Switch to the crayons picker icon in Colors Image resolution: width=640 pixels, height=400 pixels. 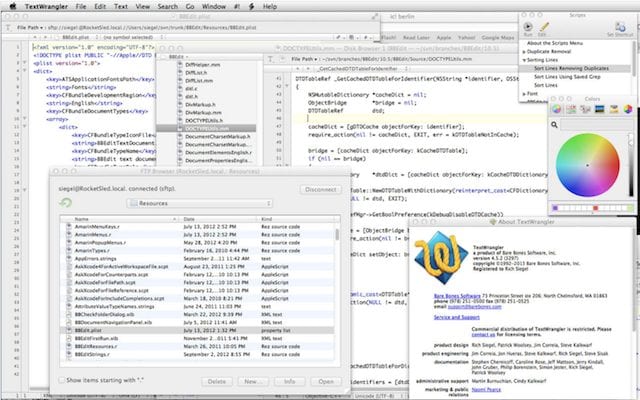click(615, 109)
